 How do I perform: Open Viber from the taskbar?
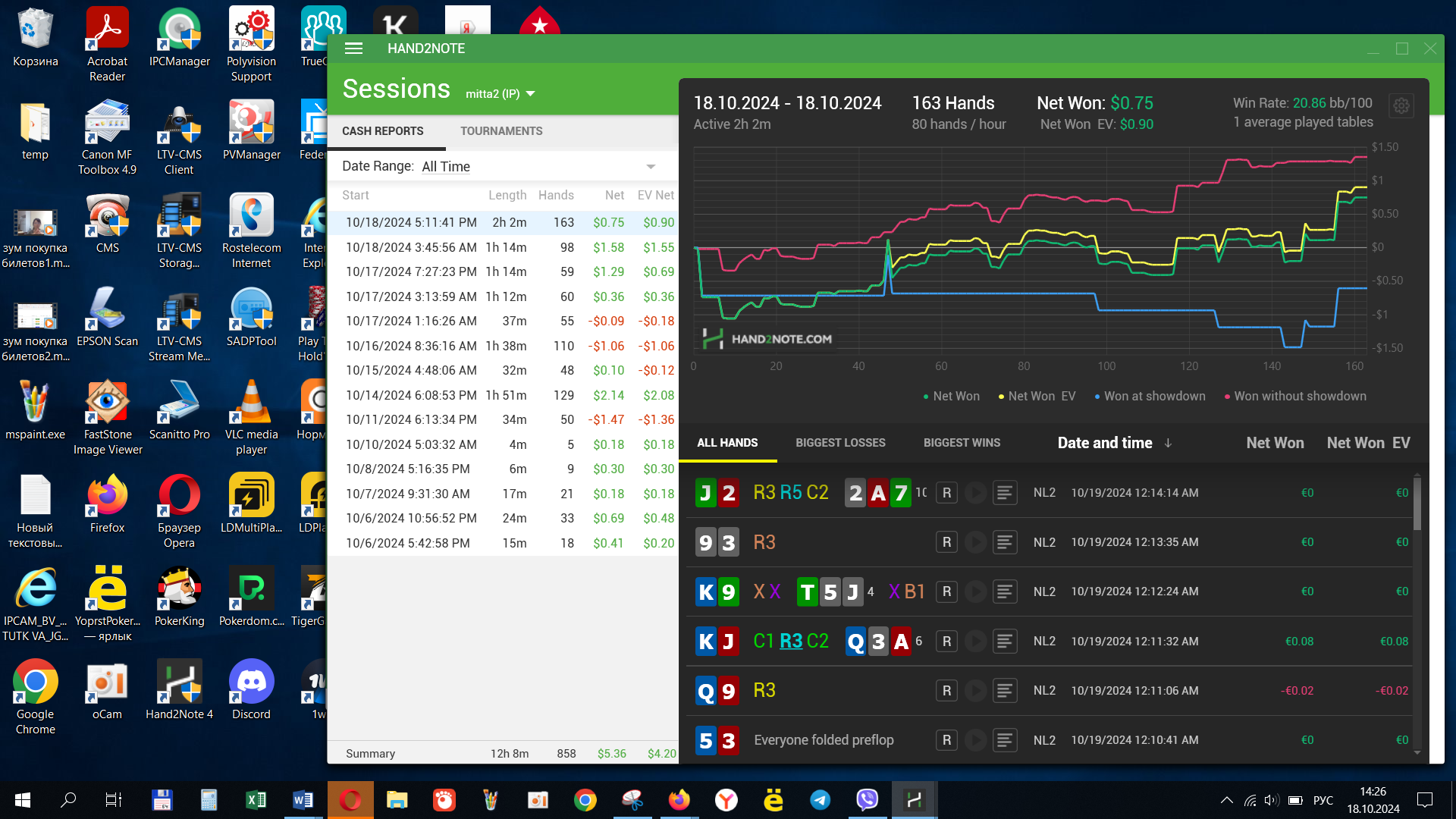coord(867,800)
